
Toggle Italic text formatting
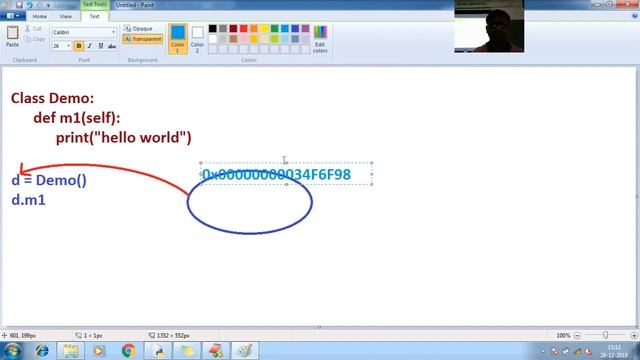[x=90, y=46]
